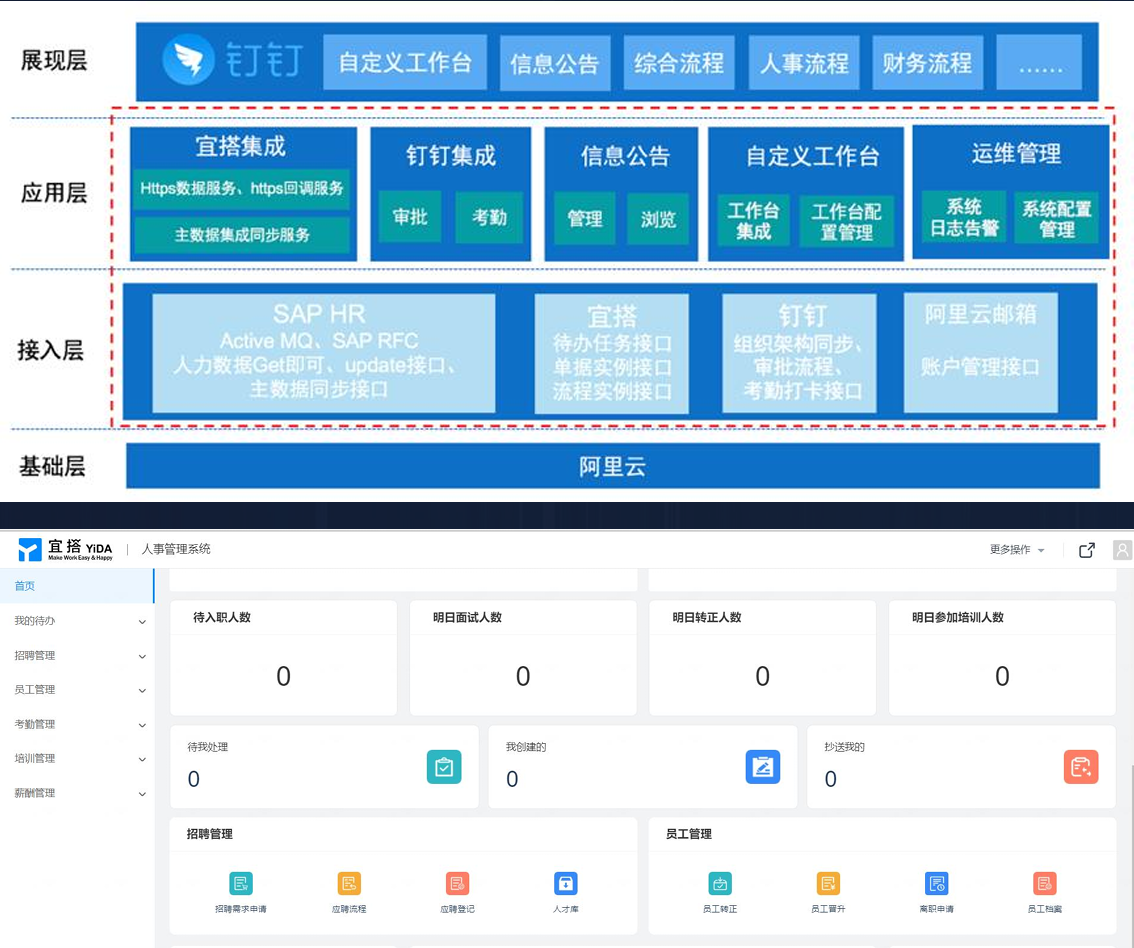
Task: Open the 员工晋升 promotion icon
Action: point(828,883)
